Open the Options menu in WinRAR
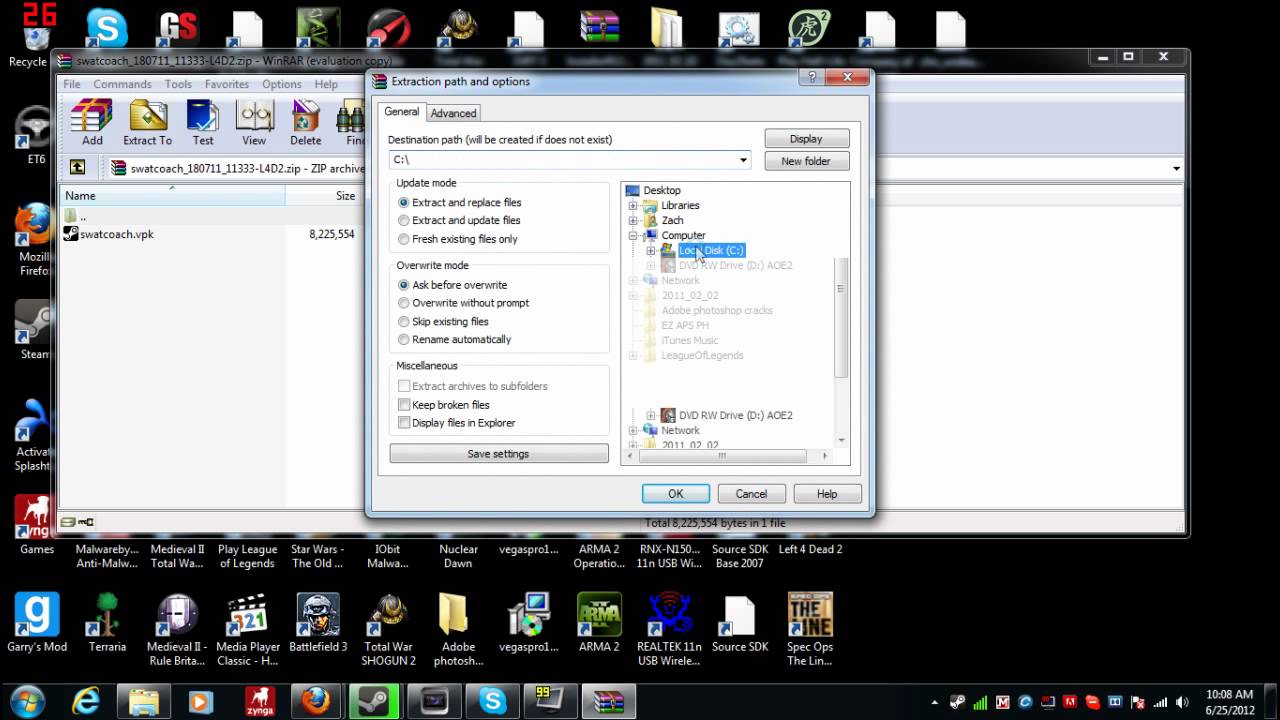Image resolution: width=1280 pixels, height=720 pixels. [282, 85]
